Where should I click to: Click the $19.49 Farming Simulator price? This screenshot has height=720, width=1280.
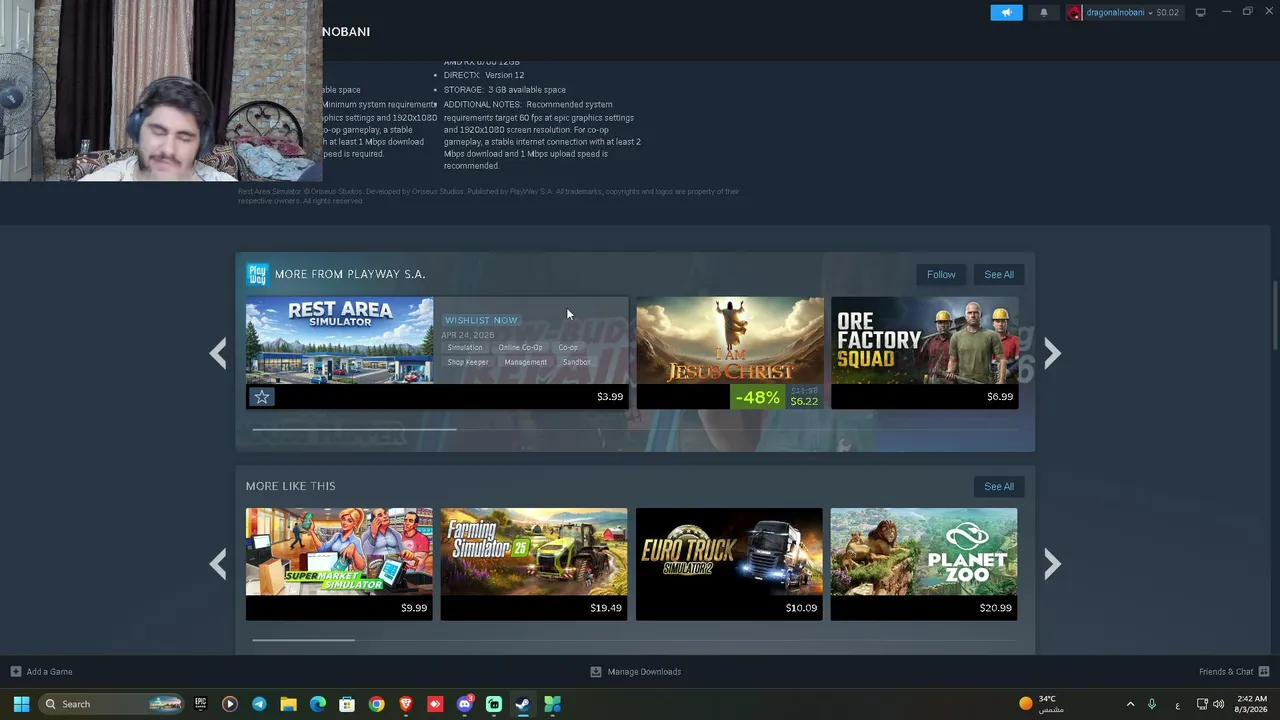[606, 608]
